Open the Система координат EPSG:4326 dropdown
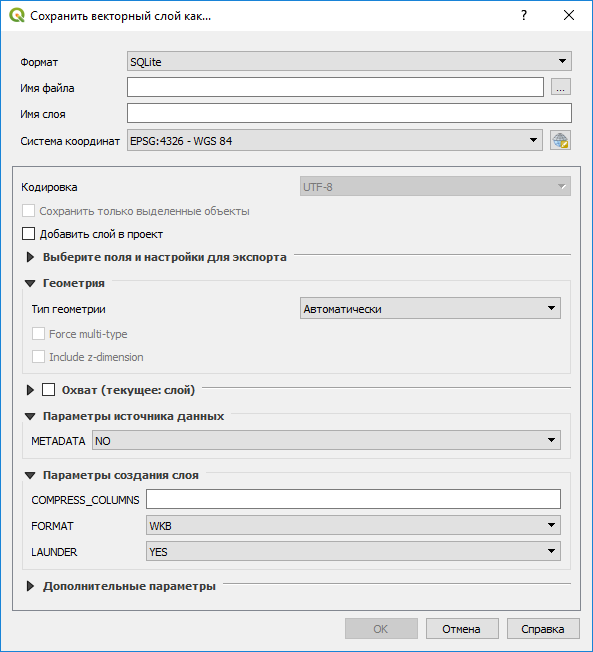593x652 pixels. point(334,141)
